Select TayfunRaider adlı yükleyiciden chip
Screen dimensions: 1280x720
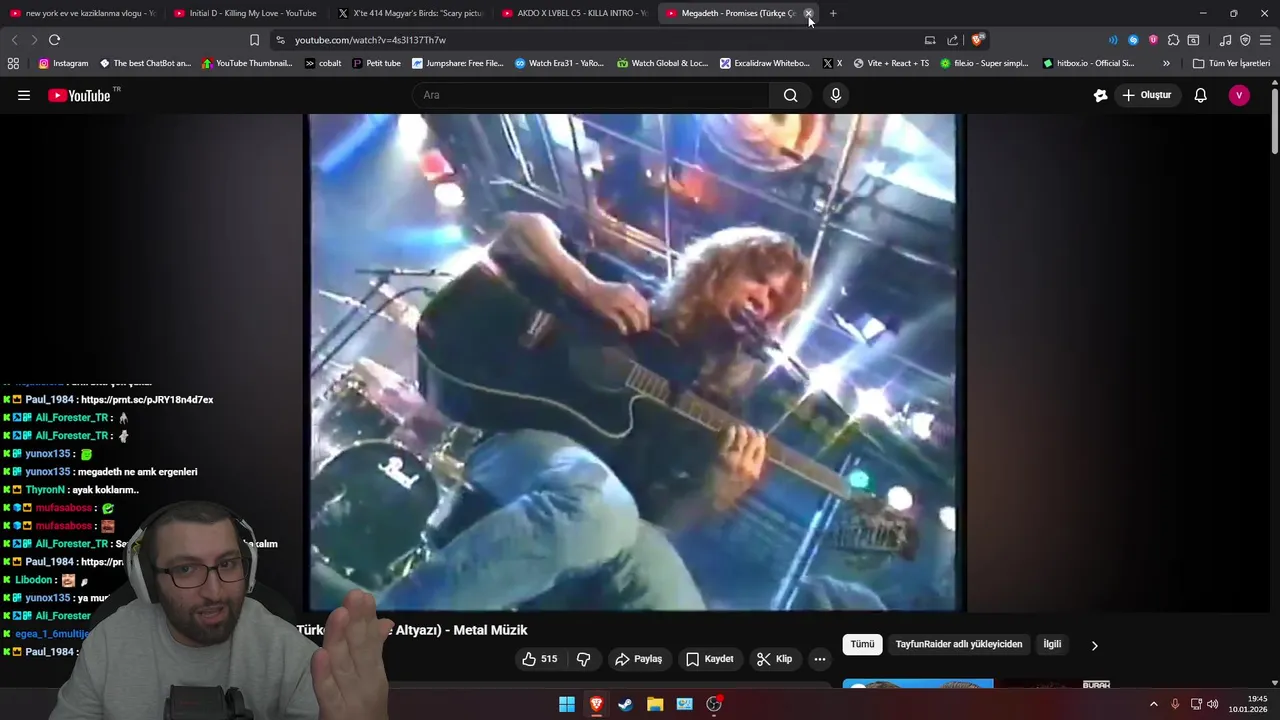click(x=958, y=644)
